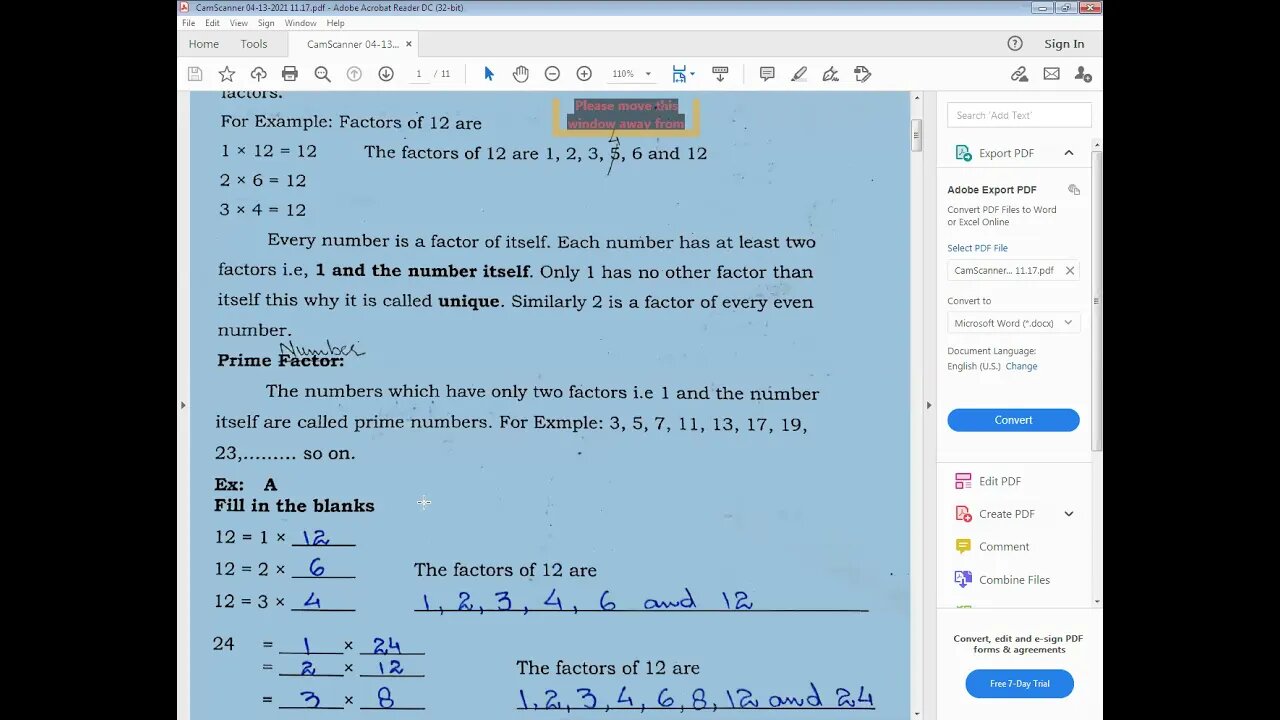Switch to the Tools tab
Viewport: 1280px width, 720px height.
tap(254, 44)
